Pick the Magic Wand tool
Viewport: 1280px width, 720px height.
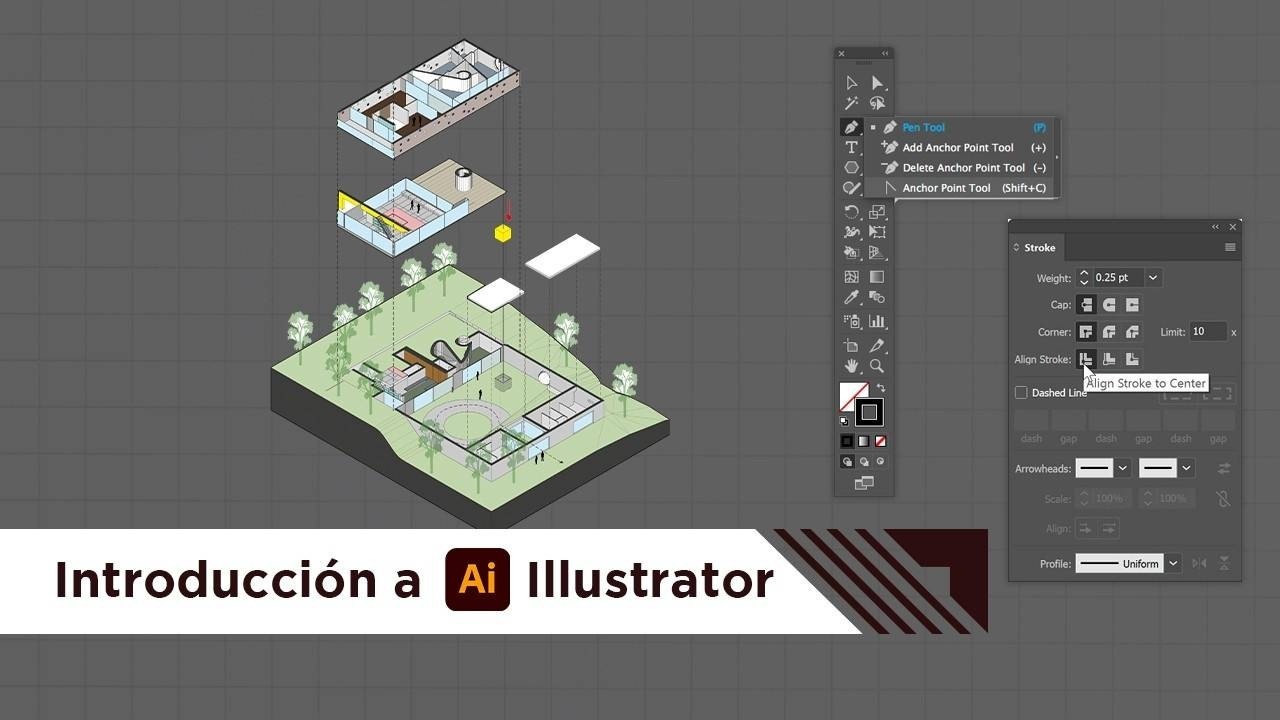click(851, 103)
